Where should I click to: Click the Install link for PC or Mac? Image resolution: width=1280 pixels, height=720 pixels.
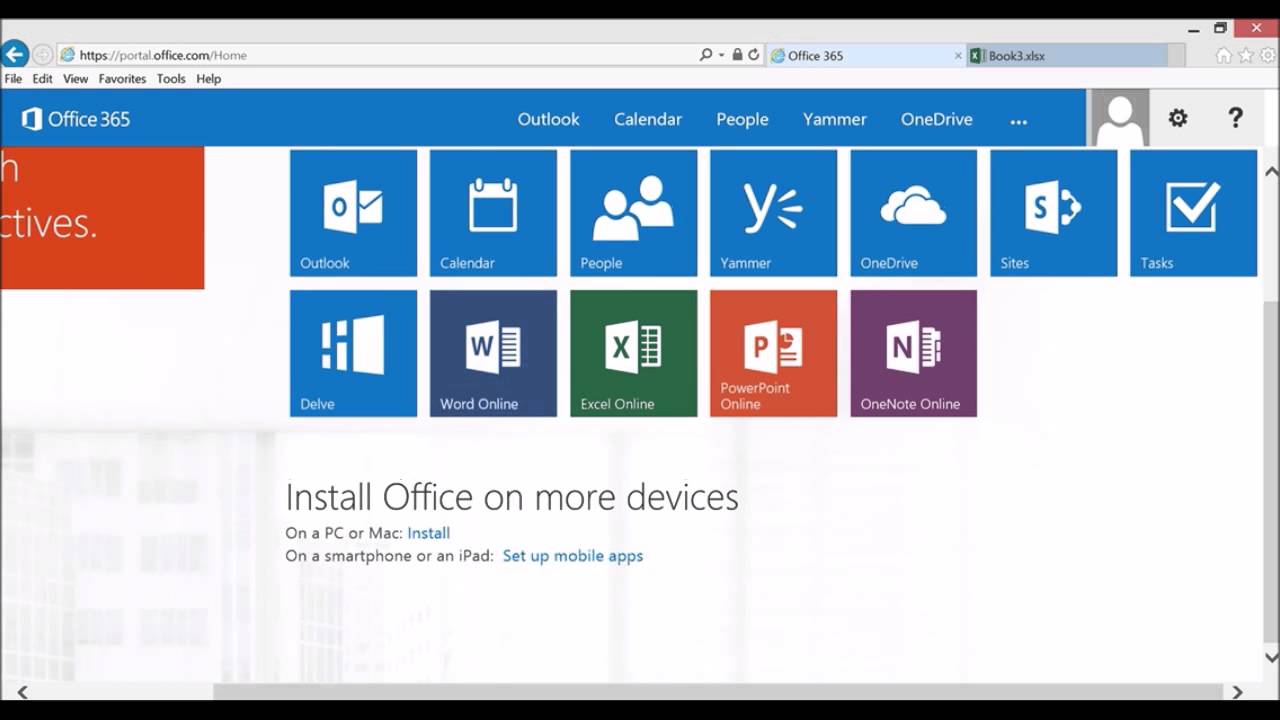tap(428, 533)
